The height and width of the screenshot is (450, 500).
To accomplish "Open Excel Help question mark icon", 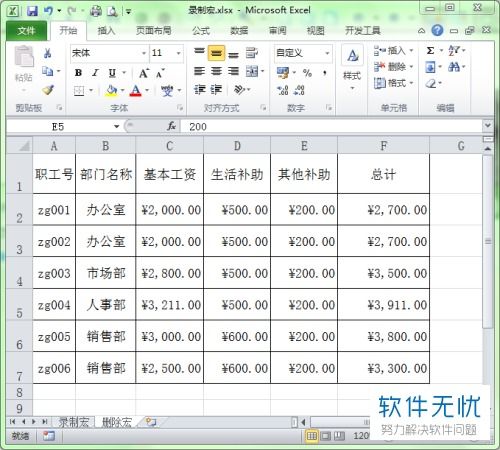I will [437, 31].
